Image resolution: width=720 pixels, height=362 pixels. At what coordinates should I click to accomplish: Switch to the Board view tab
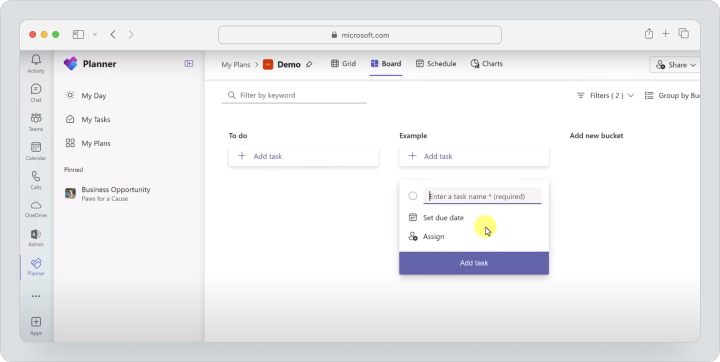point(386,64)
